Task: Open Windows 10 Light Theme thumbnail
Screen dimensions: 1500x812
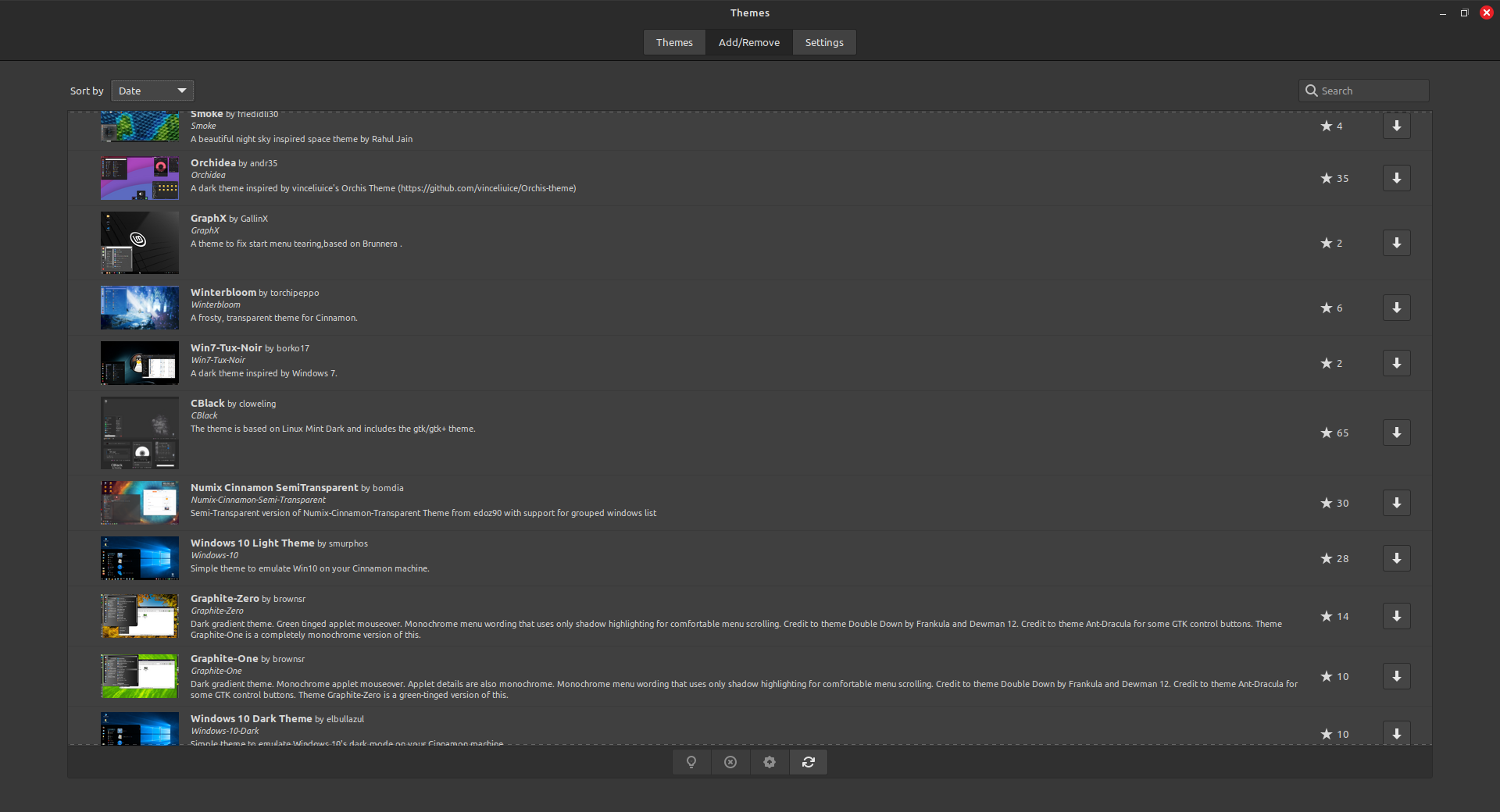Action: point(140,558)
